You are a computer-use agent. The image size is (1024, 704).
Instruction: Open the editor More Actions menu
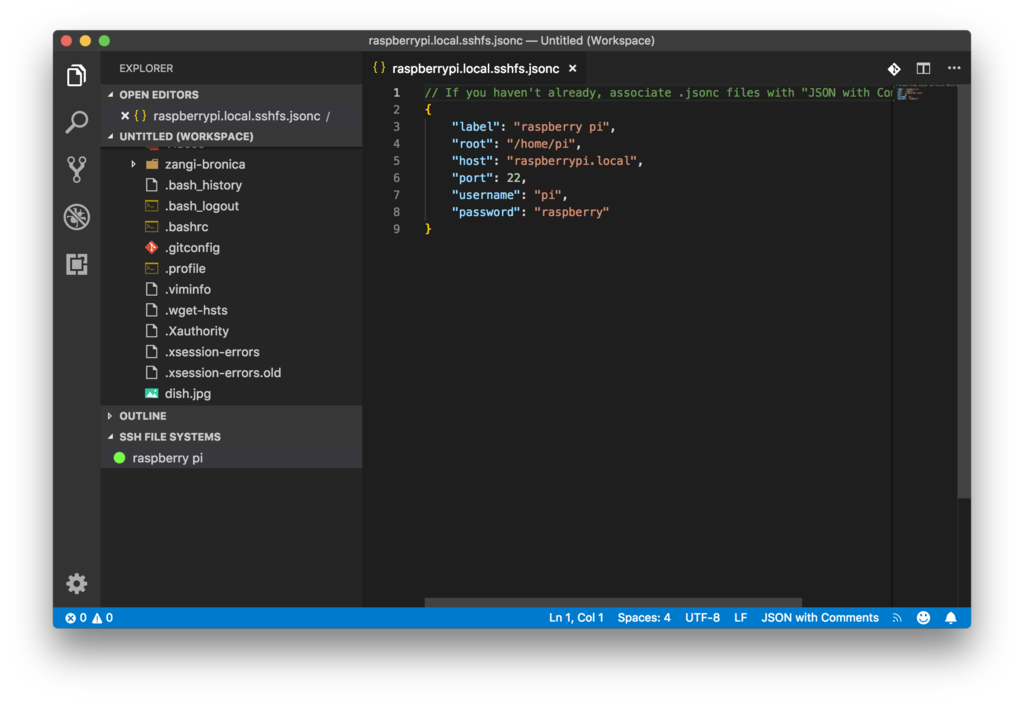point(954,68)
